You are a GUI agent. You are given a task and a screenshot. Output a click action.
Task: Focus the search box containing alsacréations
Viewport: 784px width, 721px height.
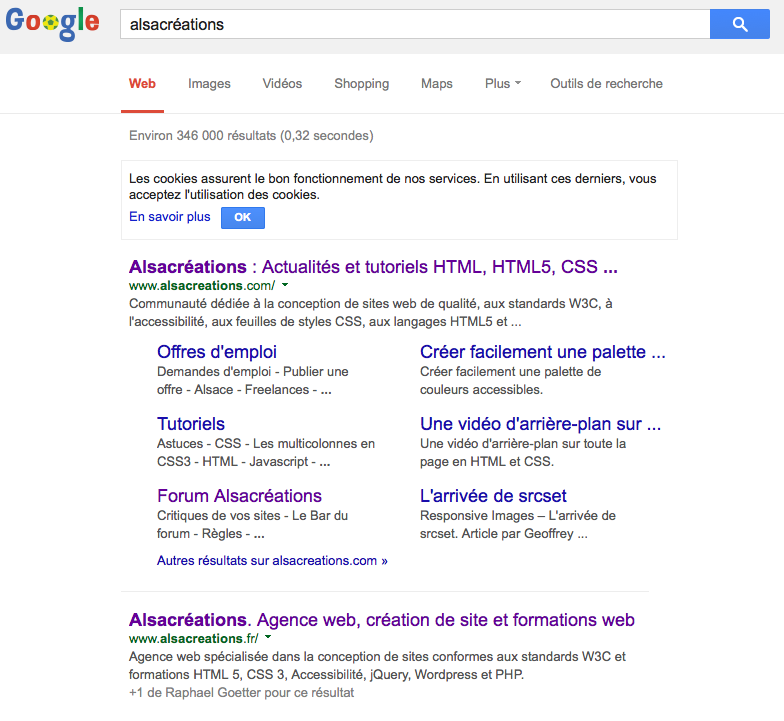[x=415, y=24]
